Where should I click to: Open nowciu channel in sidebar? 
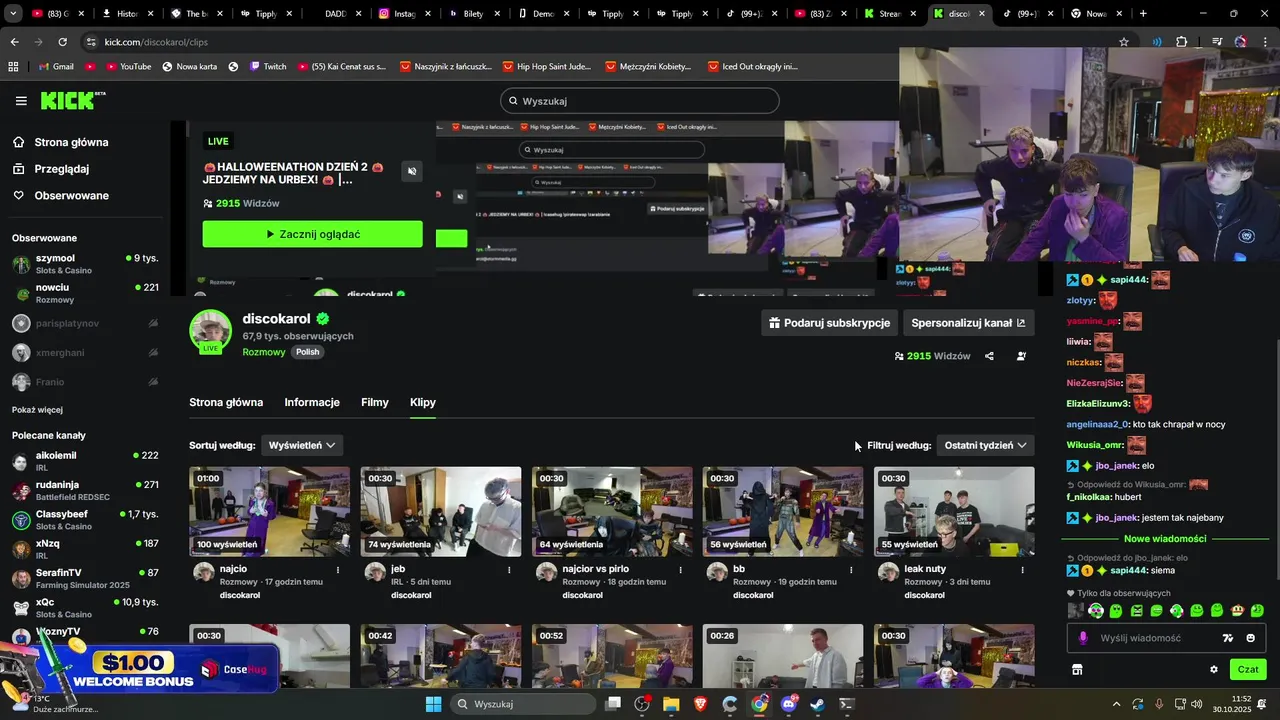tap(85, 293)
